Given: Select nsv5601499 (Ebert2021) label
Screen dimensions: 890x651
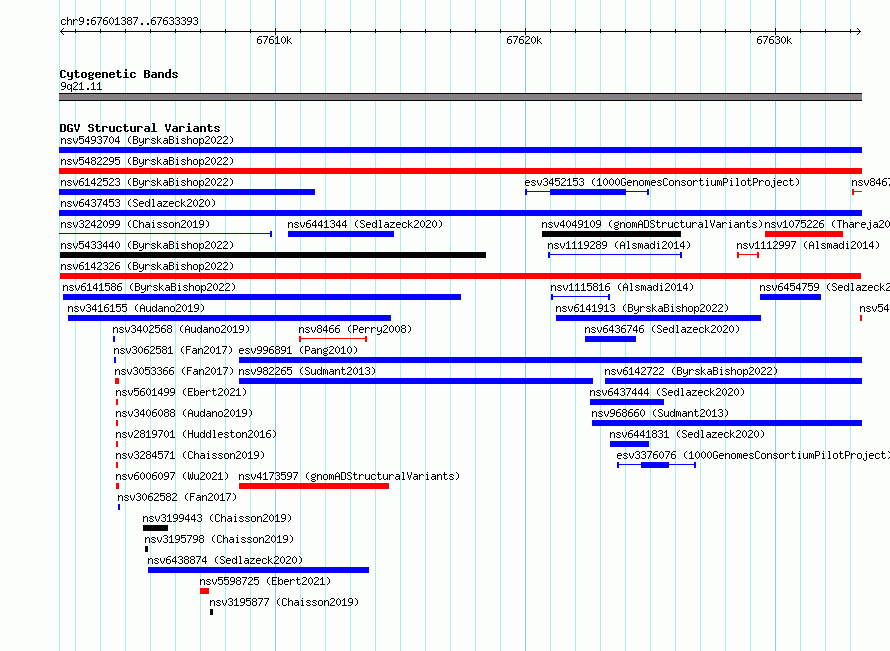Looking at the screenshot, I should pyautogui.click(x=181, y=392).
